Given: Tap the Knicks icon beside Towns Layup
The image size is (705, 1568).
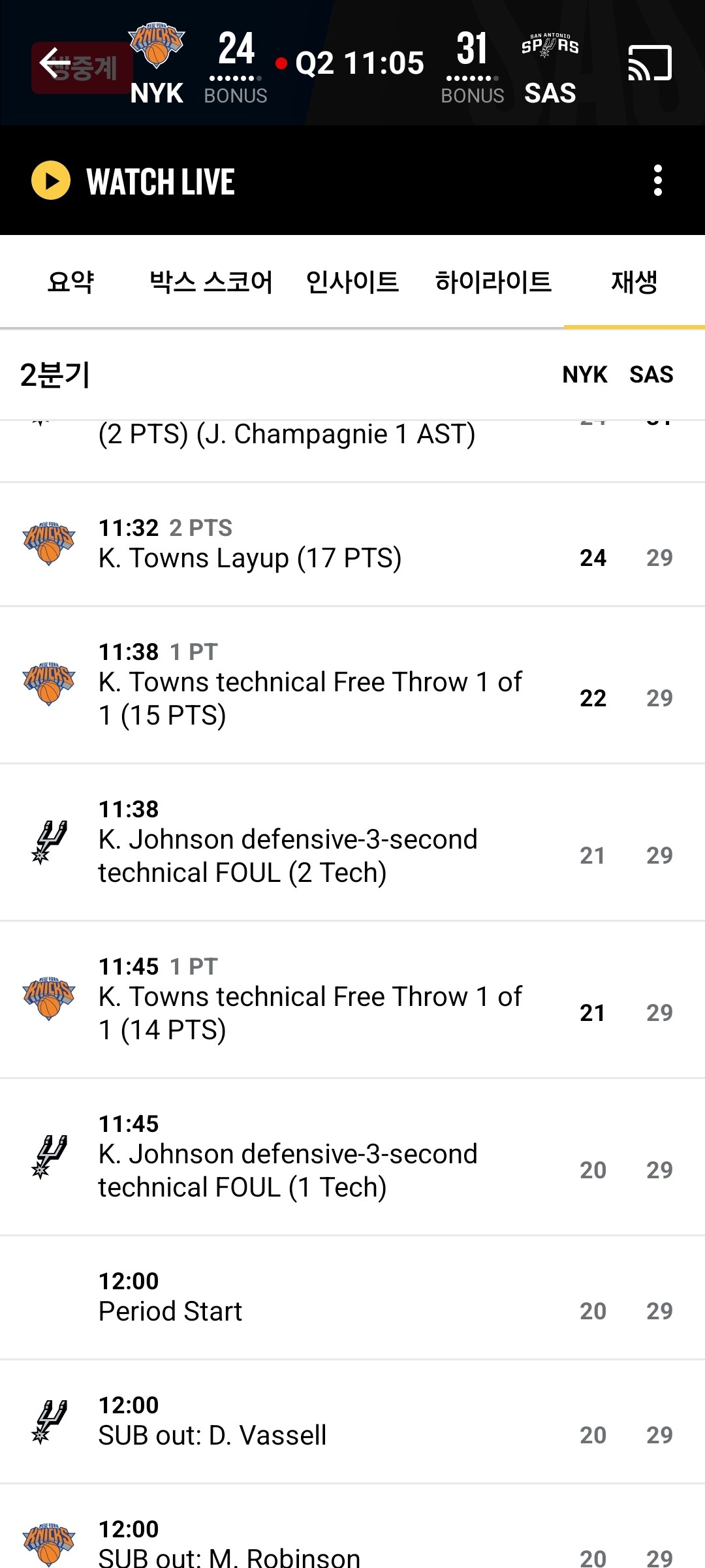Looking at the screenshot, I should click(x=48, y=543).
